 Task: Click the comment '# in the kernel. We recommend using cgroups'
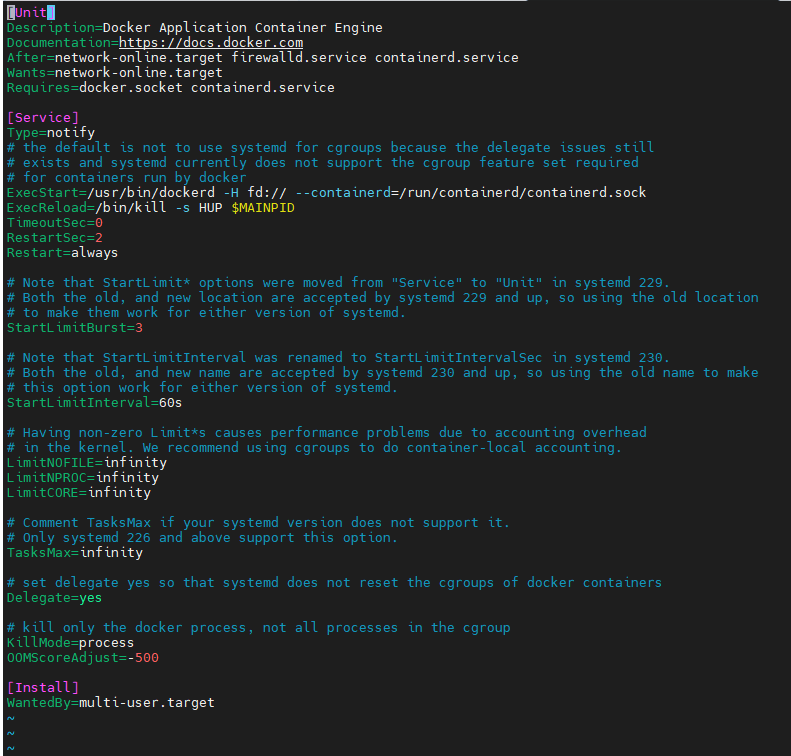[314, 448]
